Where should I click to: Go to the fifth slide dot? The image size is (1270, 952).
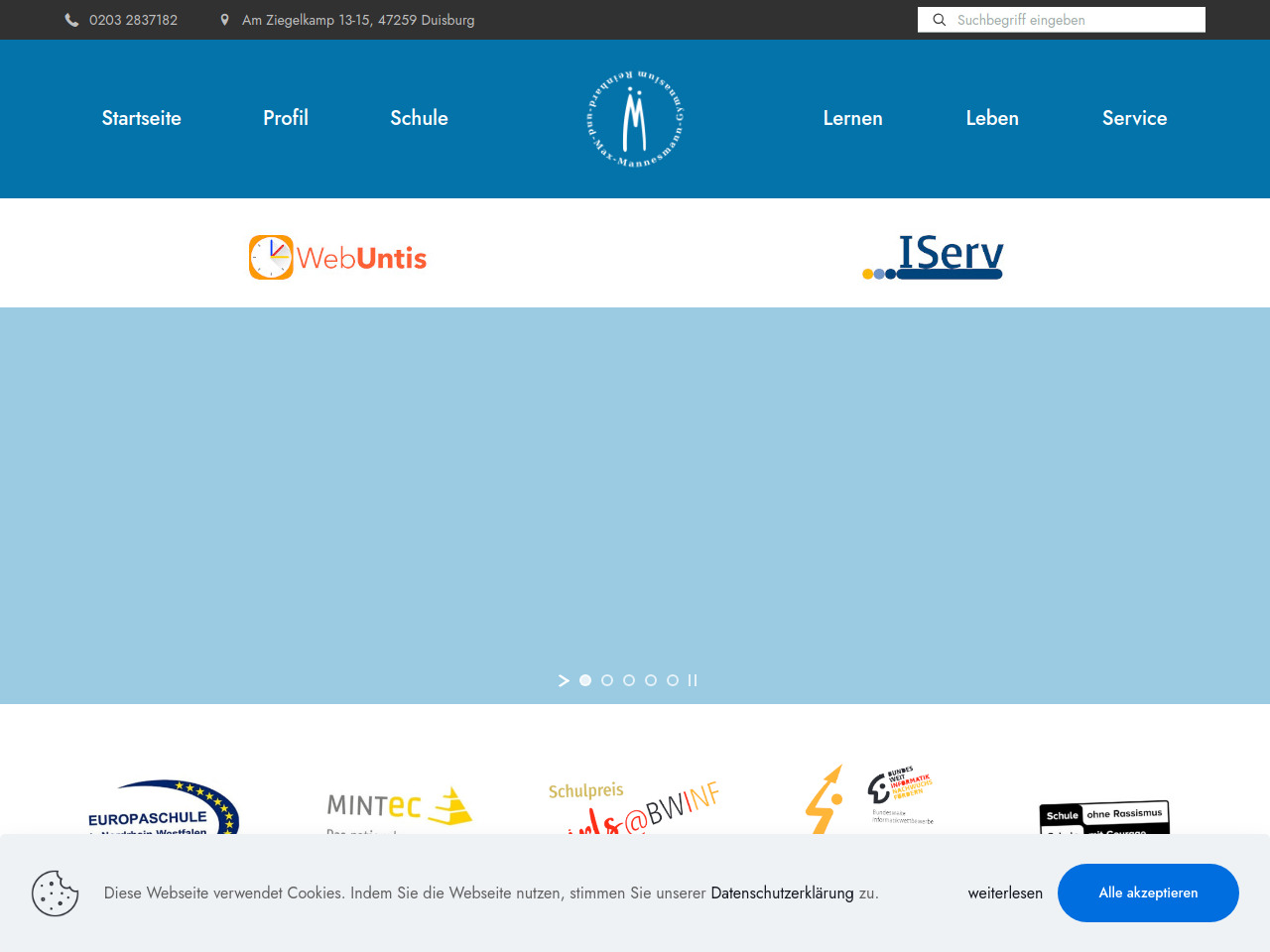[x=673, y=680]
